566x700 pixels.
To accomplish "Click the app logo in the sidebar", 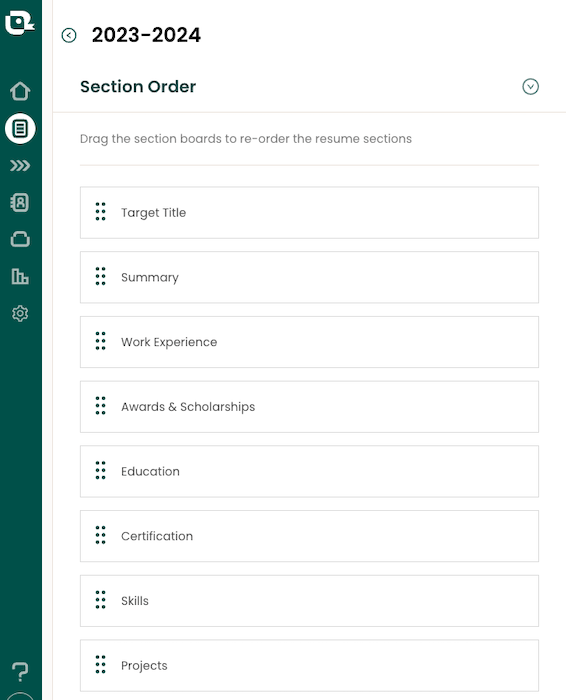I will (20, 22).
